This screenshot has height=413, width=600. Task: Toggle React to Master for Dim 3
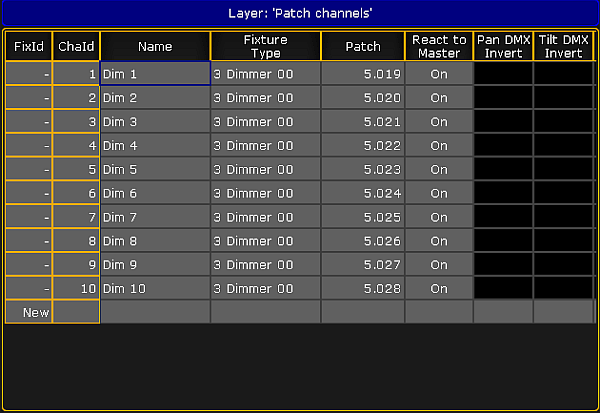click(x=439, y=121)
